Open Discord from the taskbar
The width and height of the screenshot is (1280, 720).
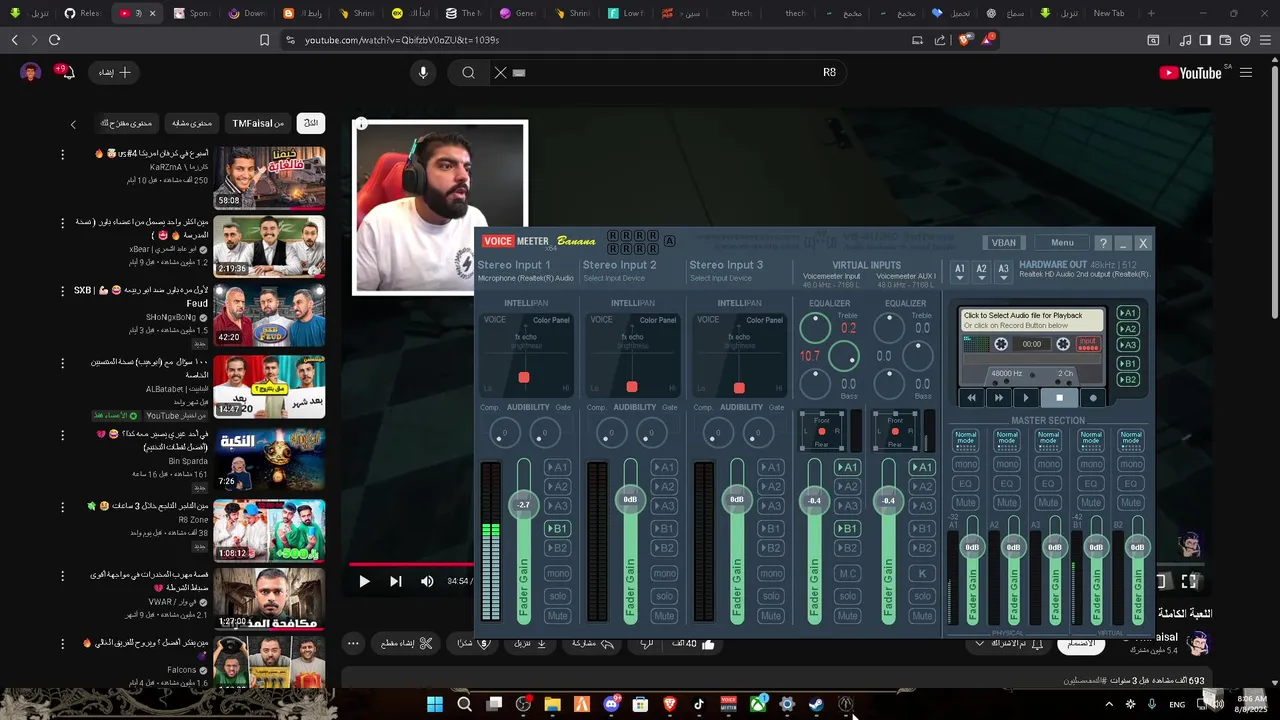click(x=611, y=704)
